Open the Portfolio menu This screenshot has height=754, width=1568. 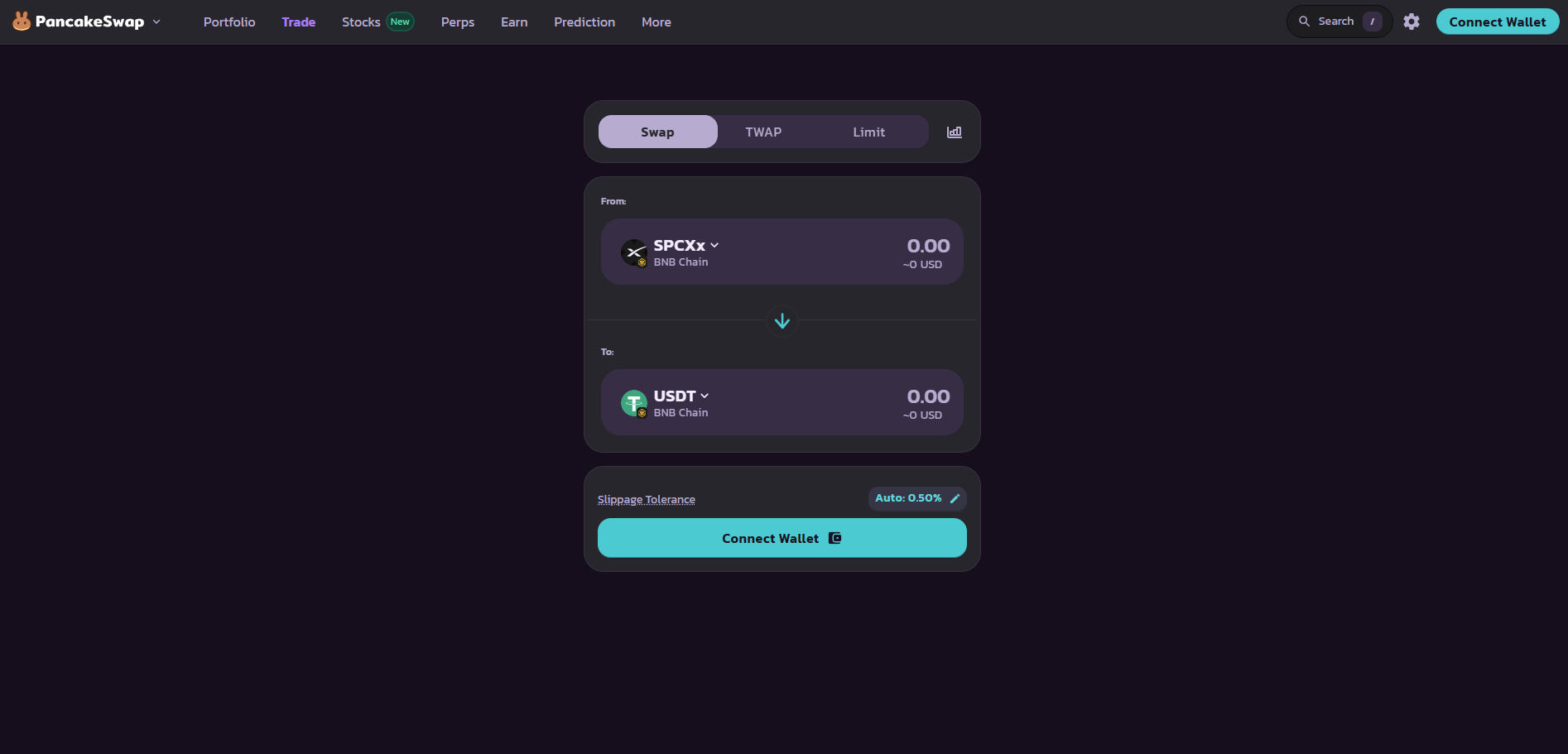point(229,22)
